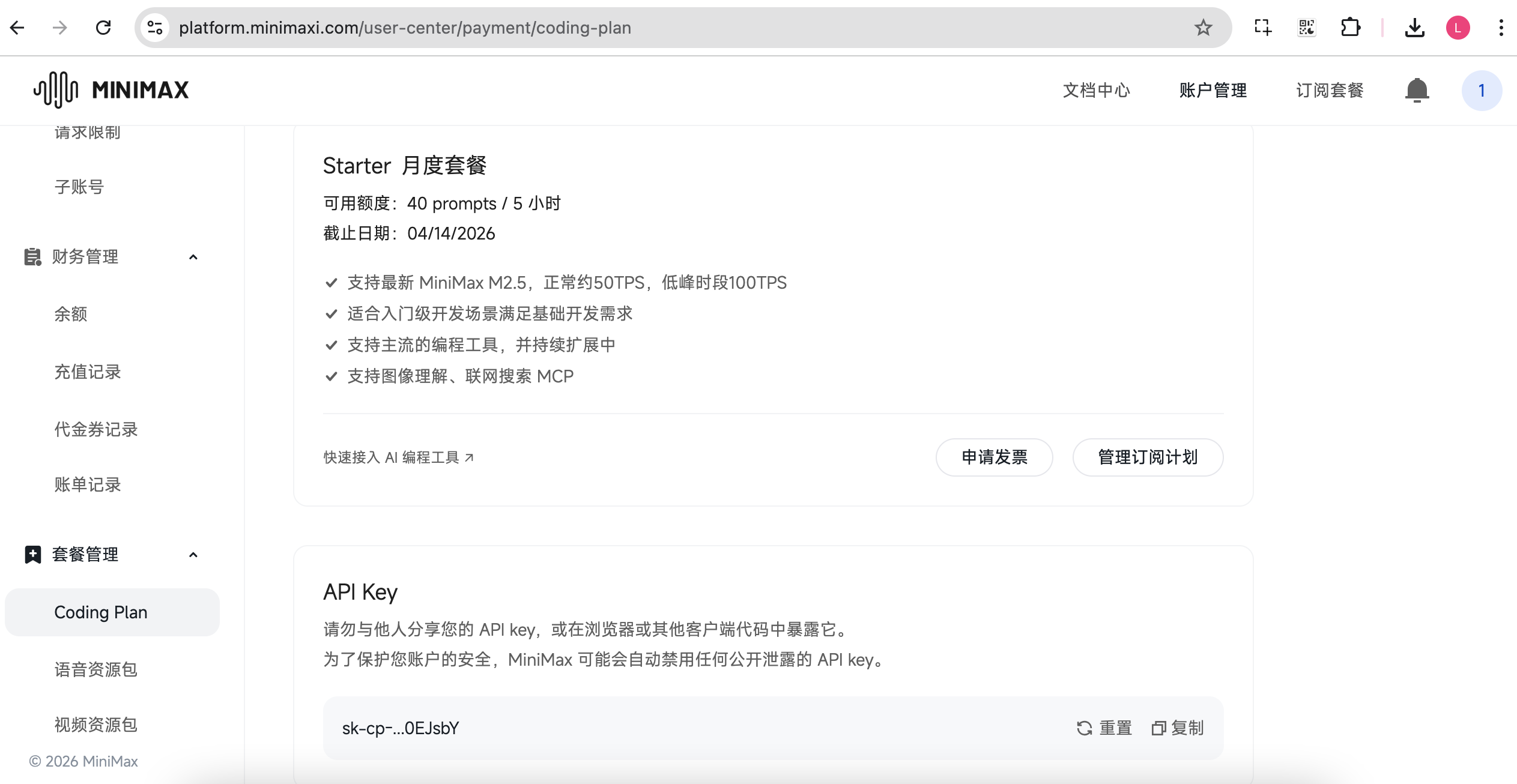Open the notification bell
1517x784 pixels.
point(1417,90)
